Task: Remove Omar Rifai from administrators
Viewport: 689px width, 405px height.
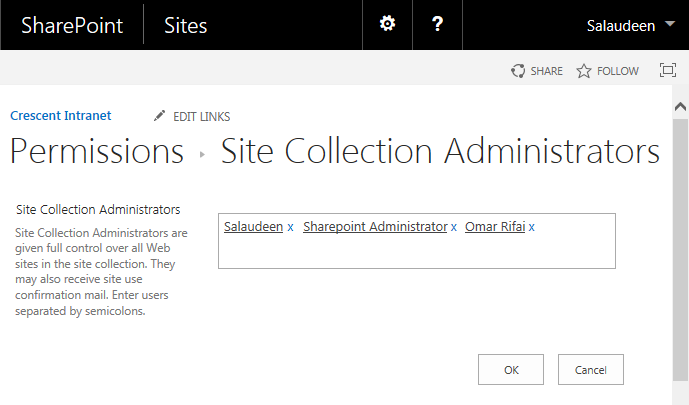Action: point(531,228)
